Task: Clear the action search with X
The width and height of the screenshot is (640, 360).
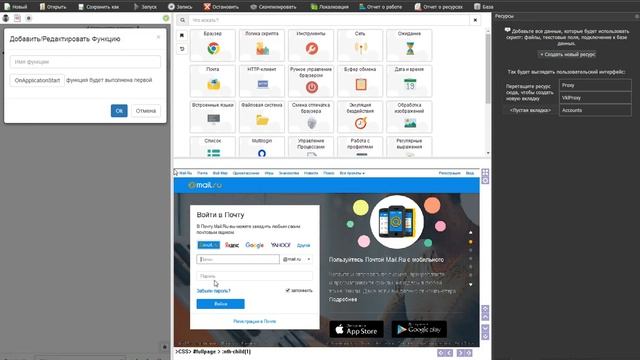Action: [x=475, y=20]
